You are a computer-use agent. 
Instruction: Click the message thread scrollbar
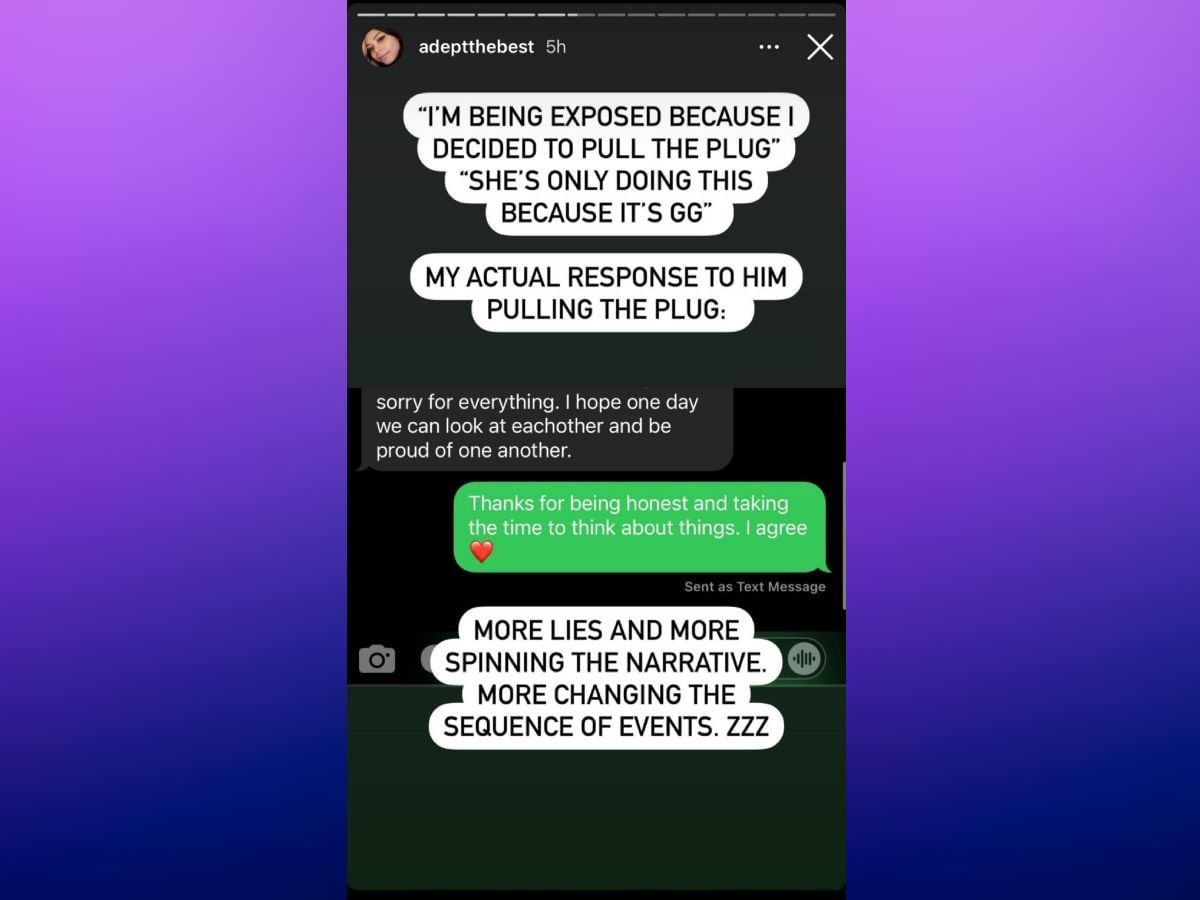844,535
